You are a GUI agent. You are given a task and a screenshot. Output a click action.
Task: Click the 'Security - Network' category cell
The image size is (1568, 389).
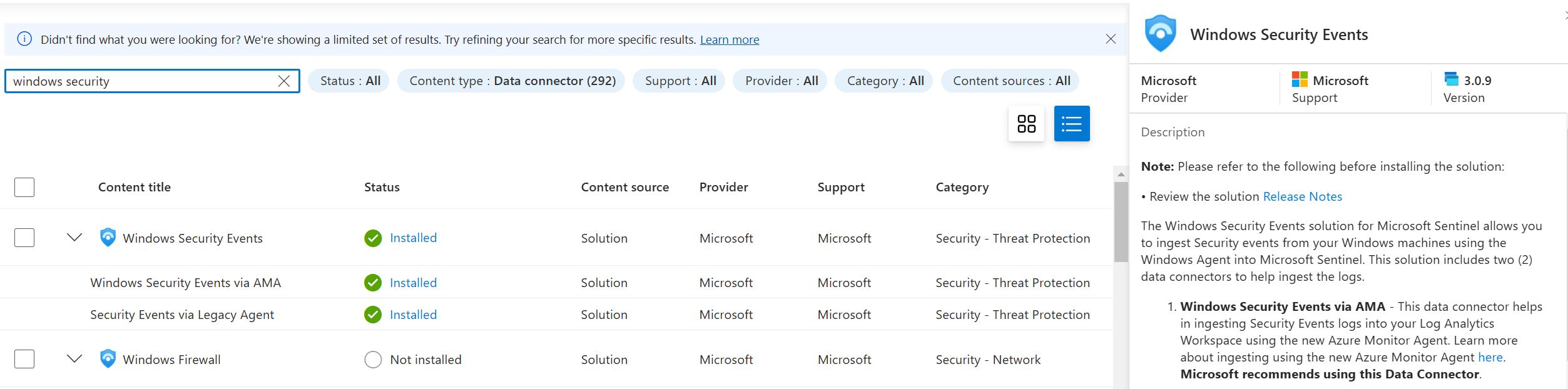[988, 360]
